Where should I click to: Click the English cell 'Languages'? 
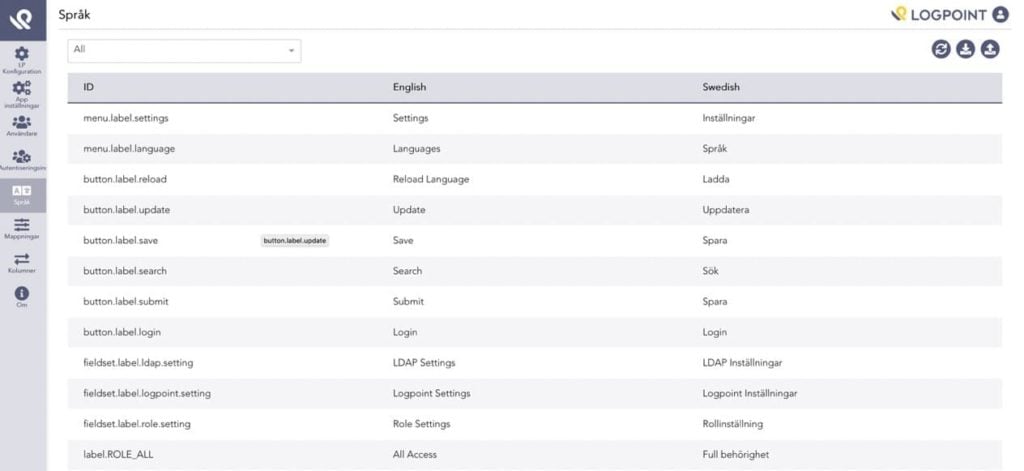[x=416, y=149]
